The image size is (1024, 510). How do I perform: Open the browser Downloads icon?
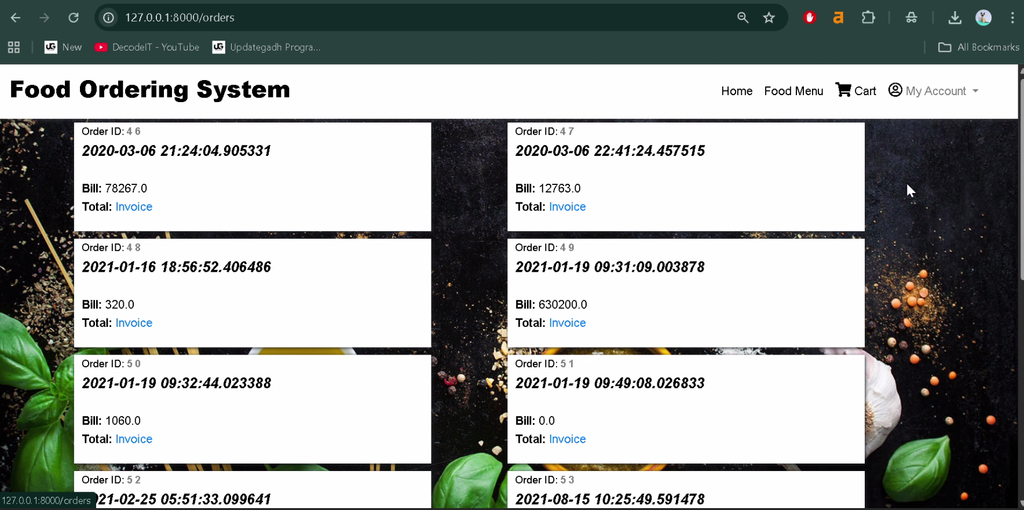(954, 18)
